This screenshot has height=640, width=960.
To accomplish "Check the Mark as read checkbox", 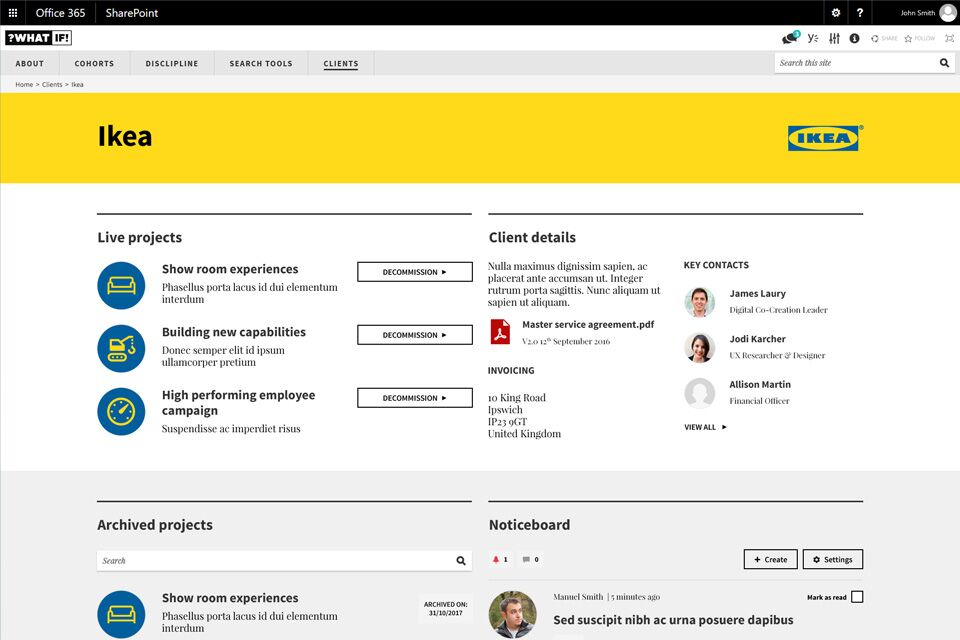I will tap(857, 597).
